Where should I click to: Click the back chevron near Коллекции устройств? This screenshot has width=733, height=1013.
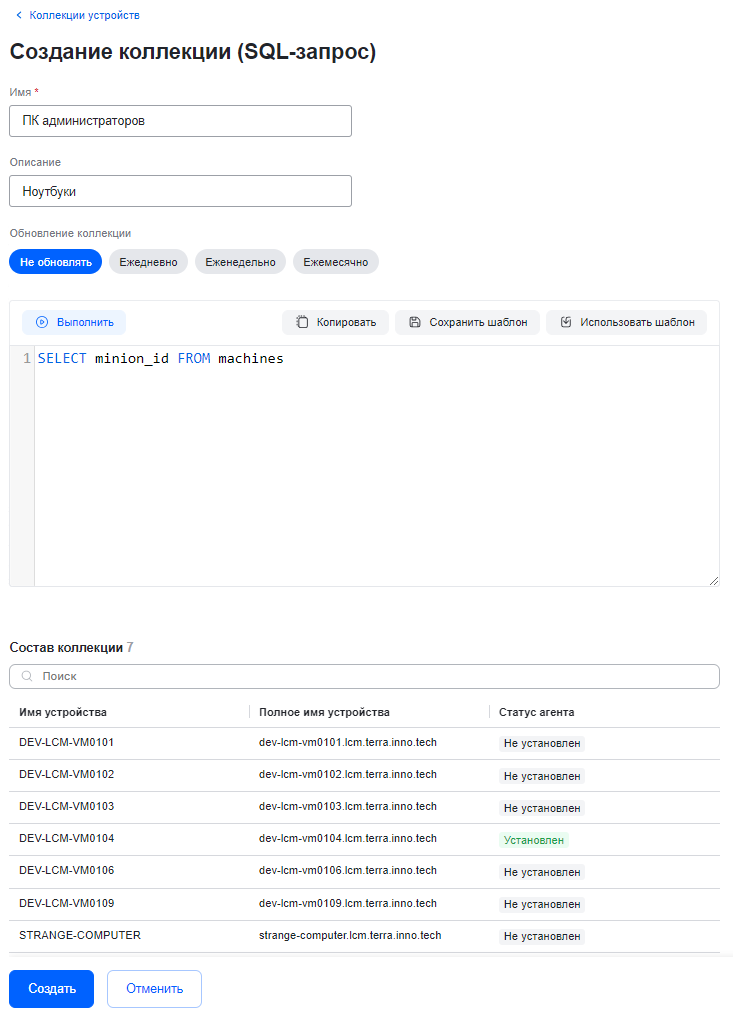[18, 15]
